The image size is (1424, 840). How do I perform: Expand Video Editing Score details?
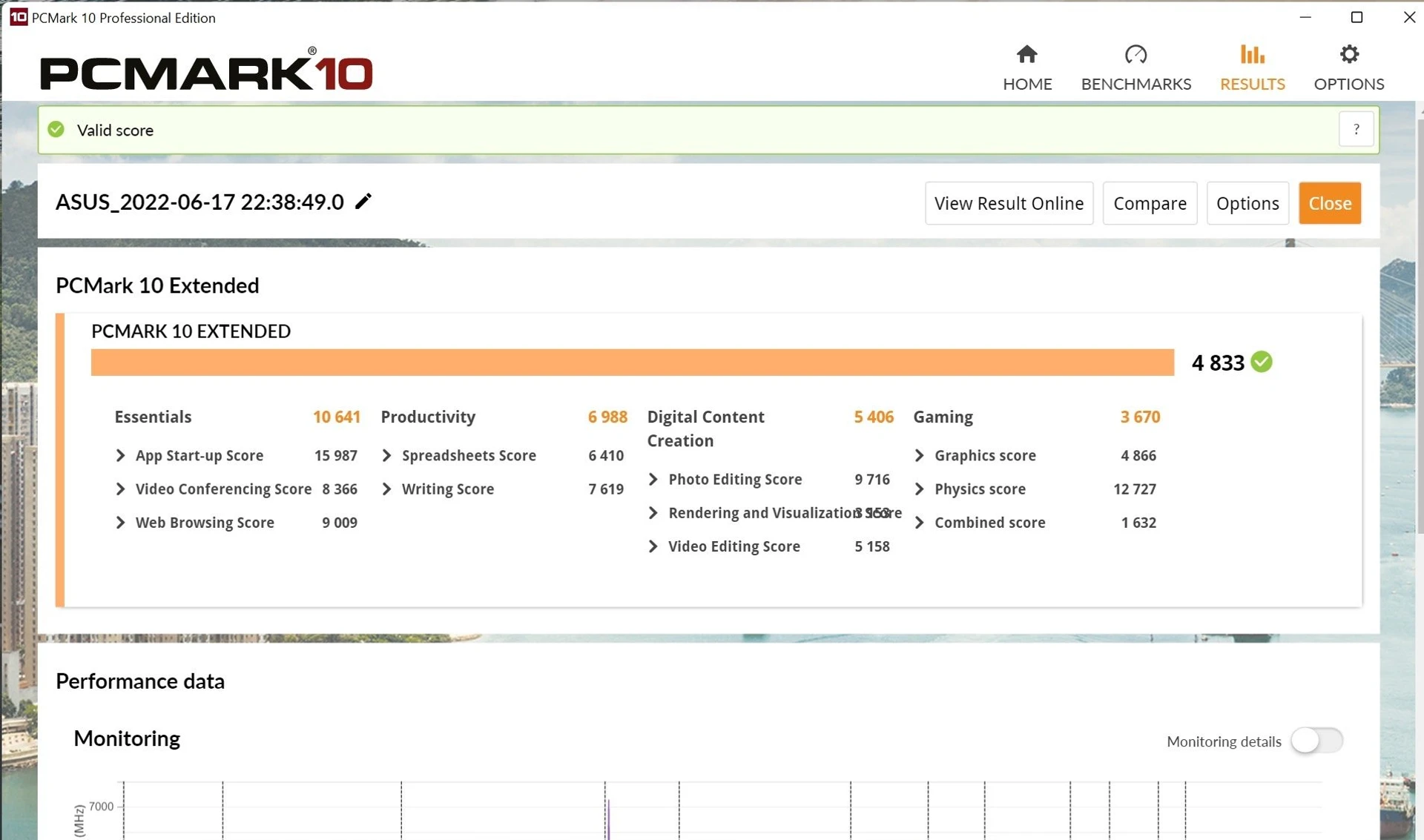click(x=653, y=546)
